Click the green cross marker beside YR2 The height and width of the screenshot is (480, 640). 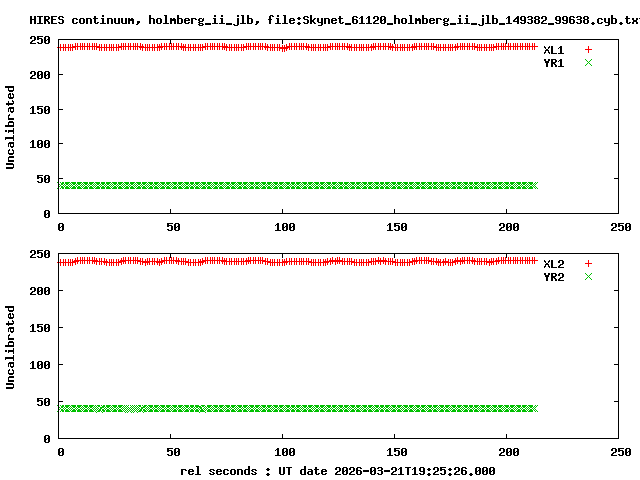tap(588, 277)
